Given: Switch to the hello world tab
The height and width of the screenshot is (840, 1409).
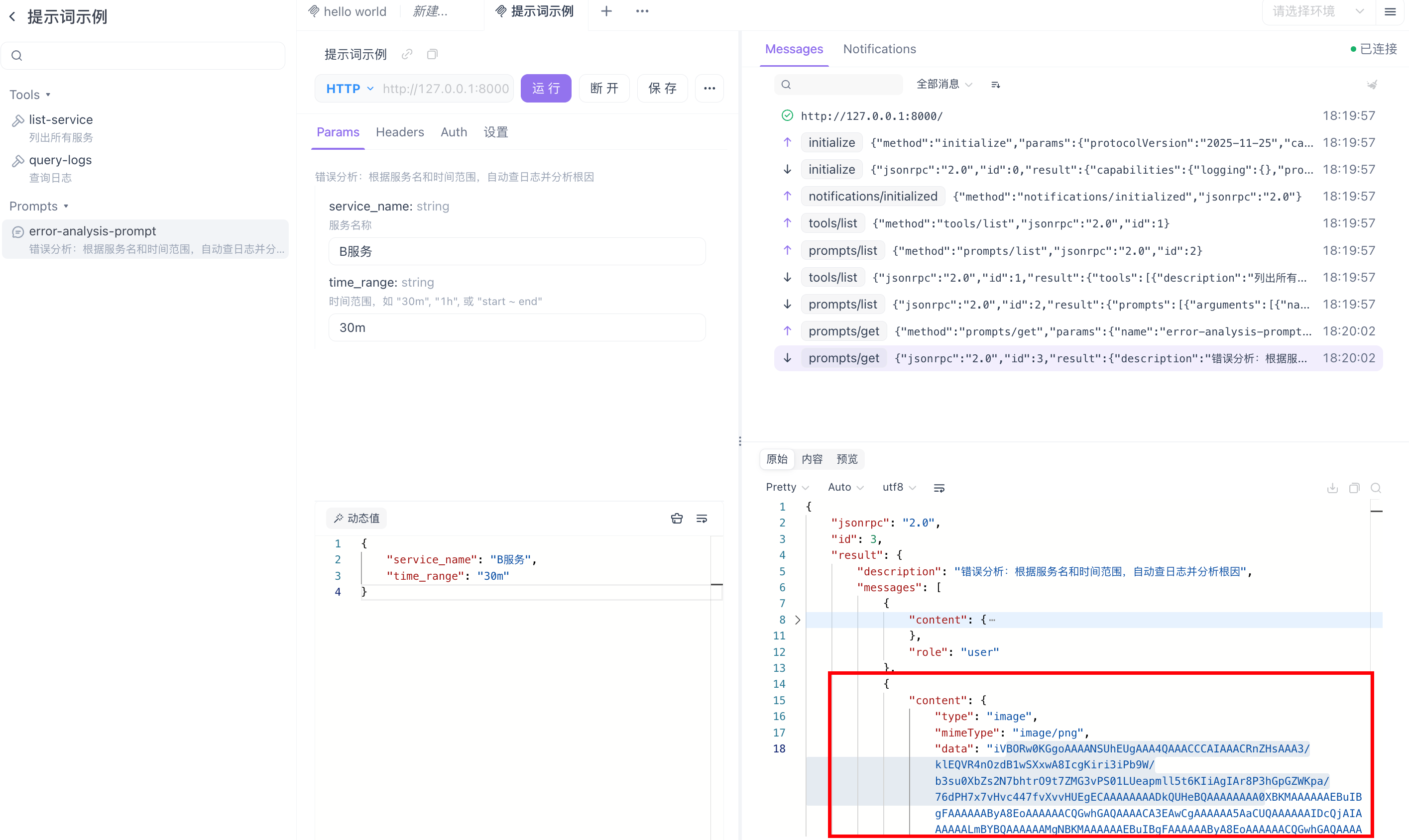Looking at the screenshot, I should click(x=348, y=11).
